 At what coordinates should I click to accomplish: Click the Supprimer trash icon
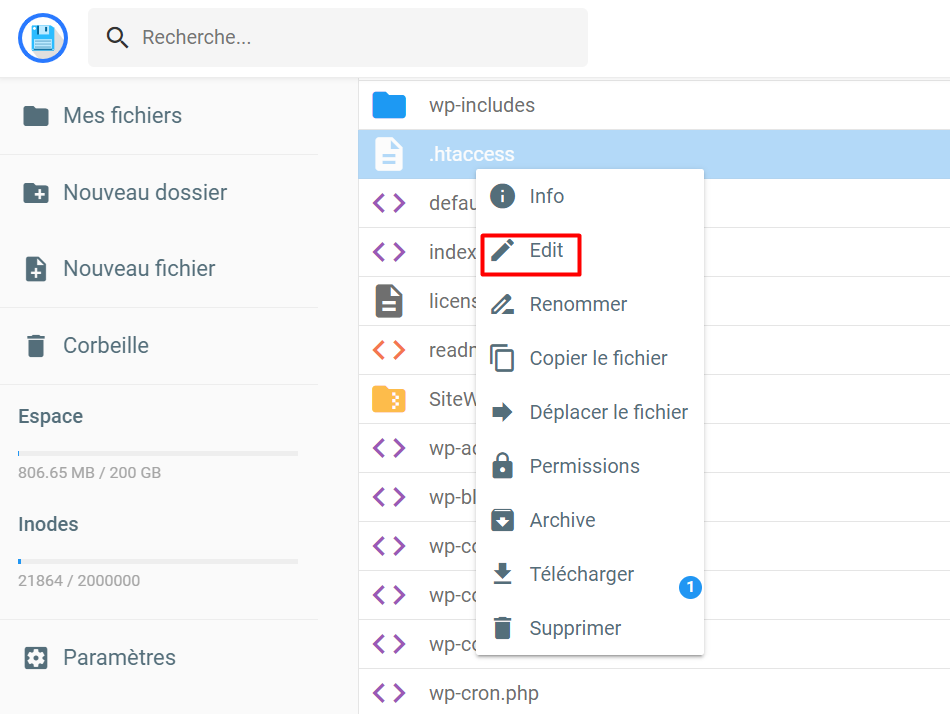(502, 627)
